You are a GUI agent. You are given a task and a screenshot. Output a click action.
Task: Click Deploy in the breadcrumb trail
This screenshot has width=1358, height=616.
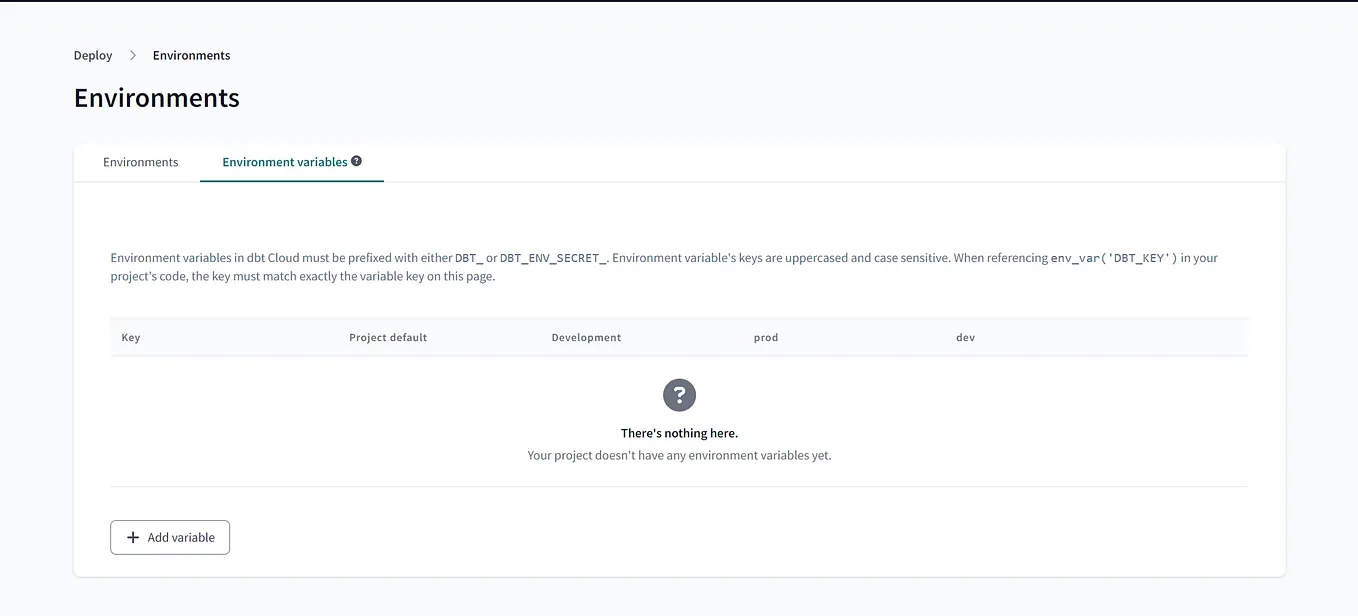pos(92,55)
